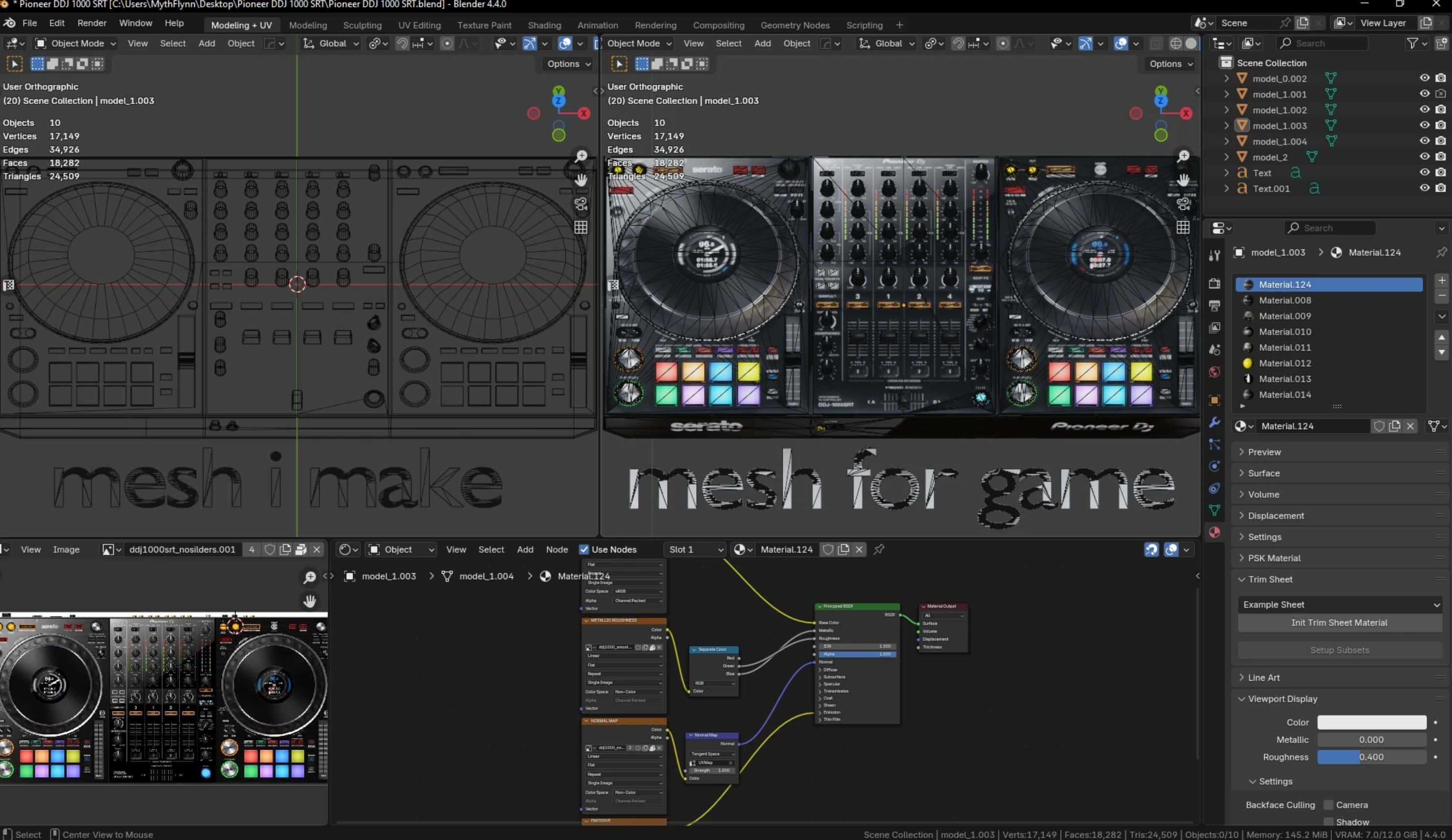Toggle camera view in the left viewport
This screenshot has height=840, width=1452.
point(581,204)
